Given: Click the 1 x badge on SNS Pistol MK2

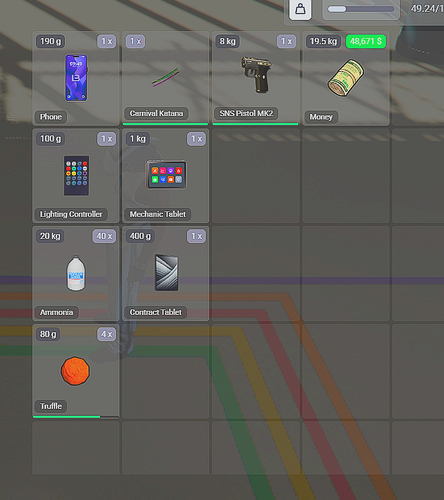Looking at the screenshot, I should tap(287, 41).
